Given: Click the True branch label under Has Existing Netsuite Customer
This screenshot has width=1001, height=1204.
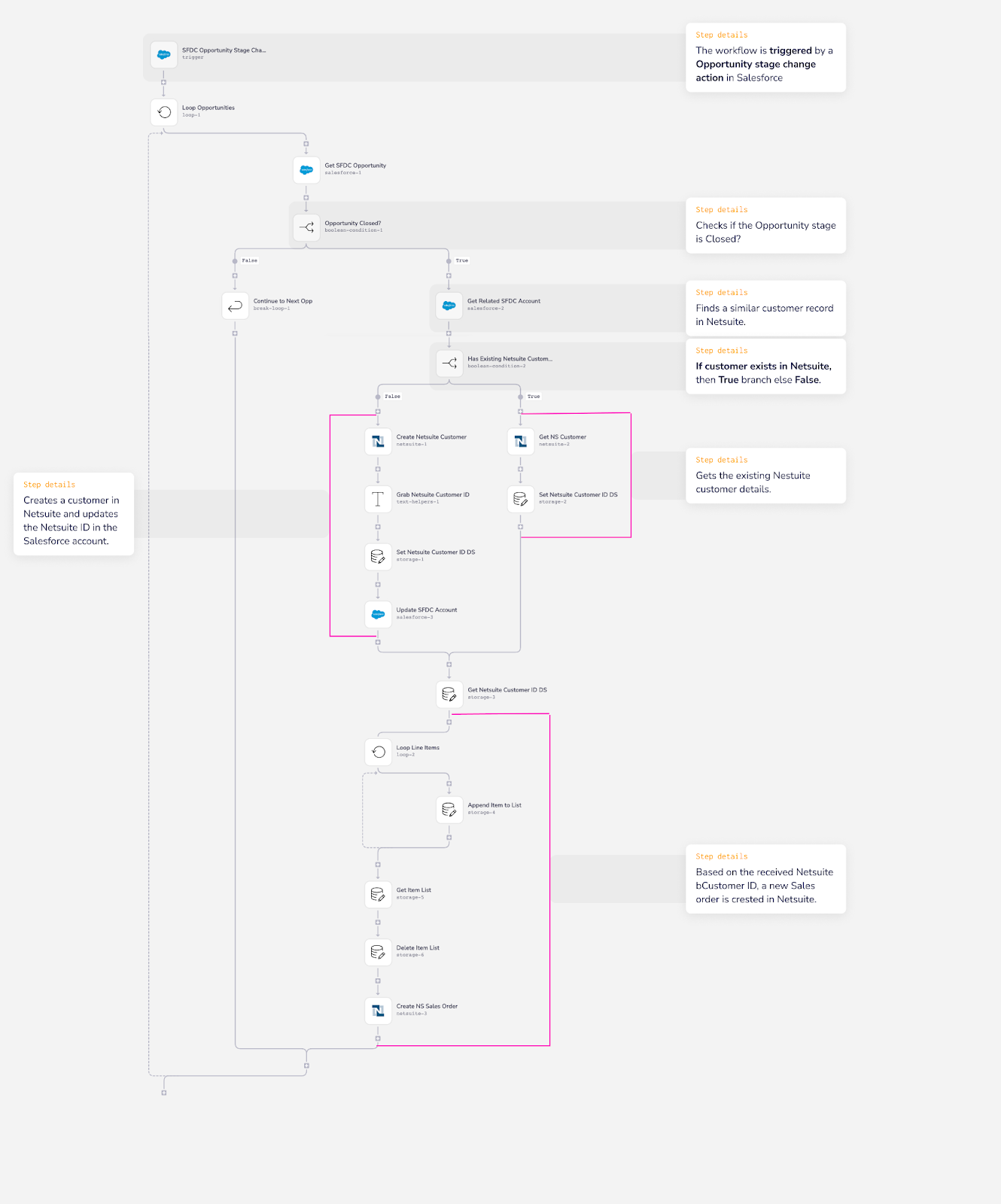Looking at the screenshot, I should pos(534,396).
